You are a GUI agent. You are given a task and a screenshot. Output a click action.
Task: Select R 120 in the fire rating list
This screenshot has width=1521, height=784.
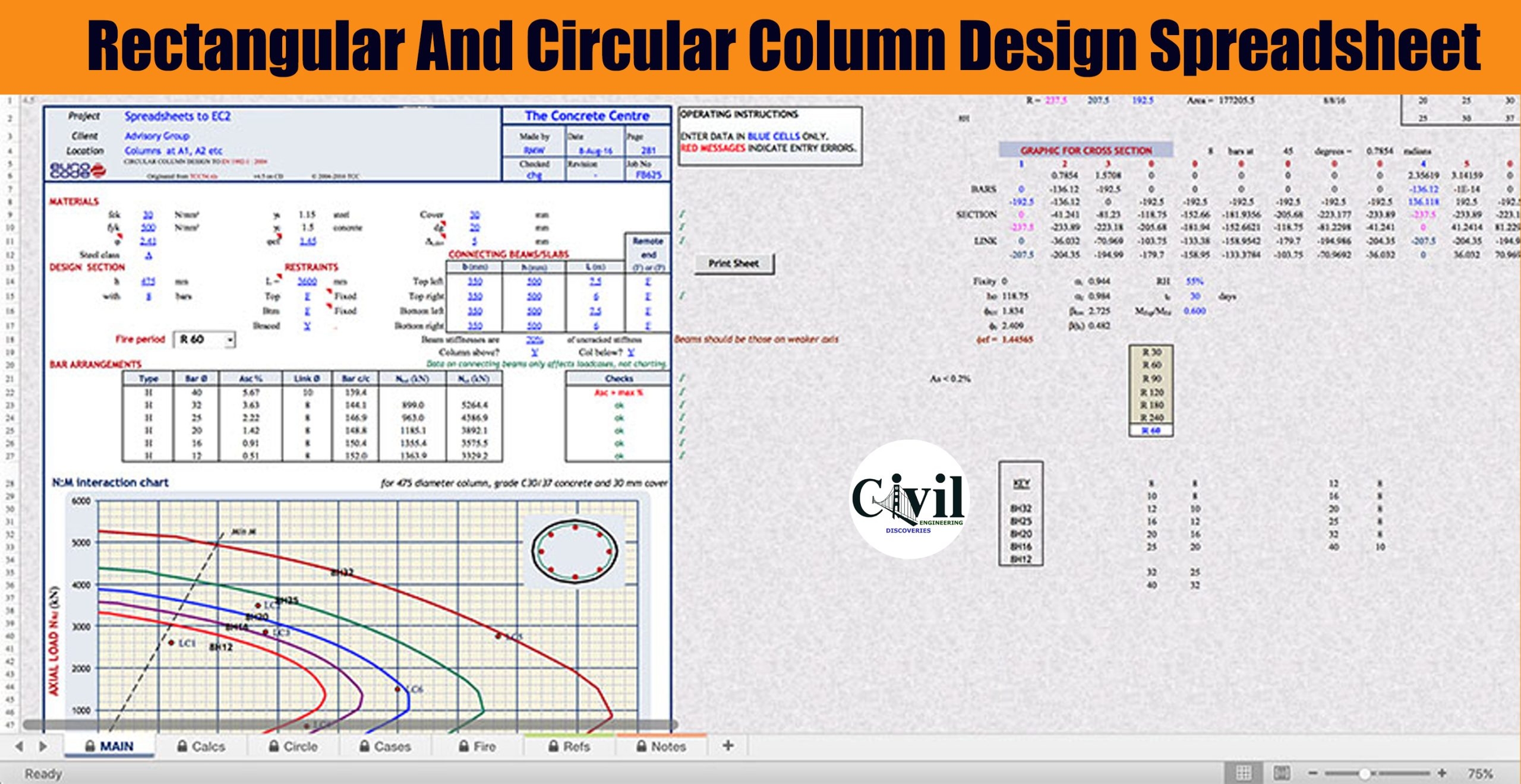(1151, 392)
